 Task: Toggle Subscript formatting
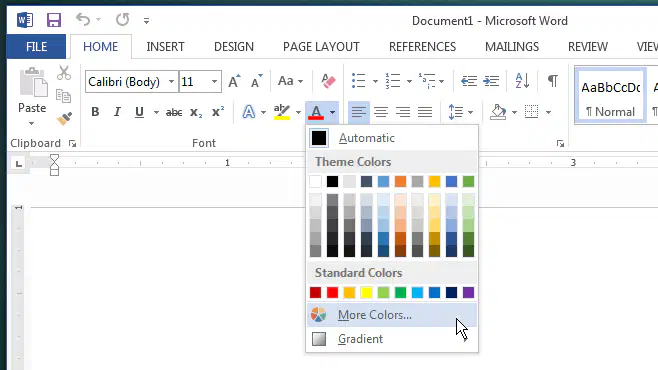(x=196, y=112)
